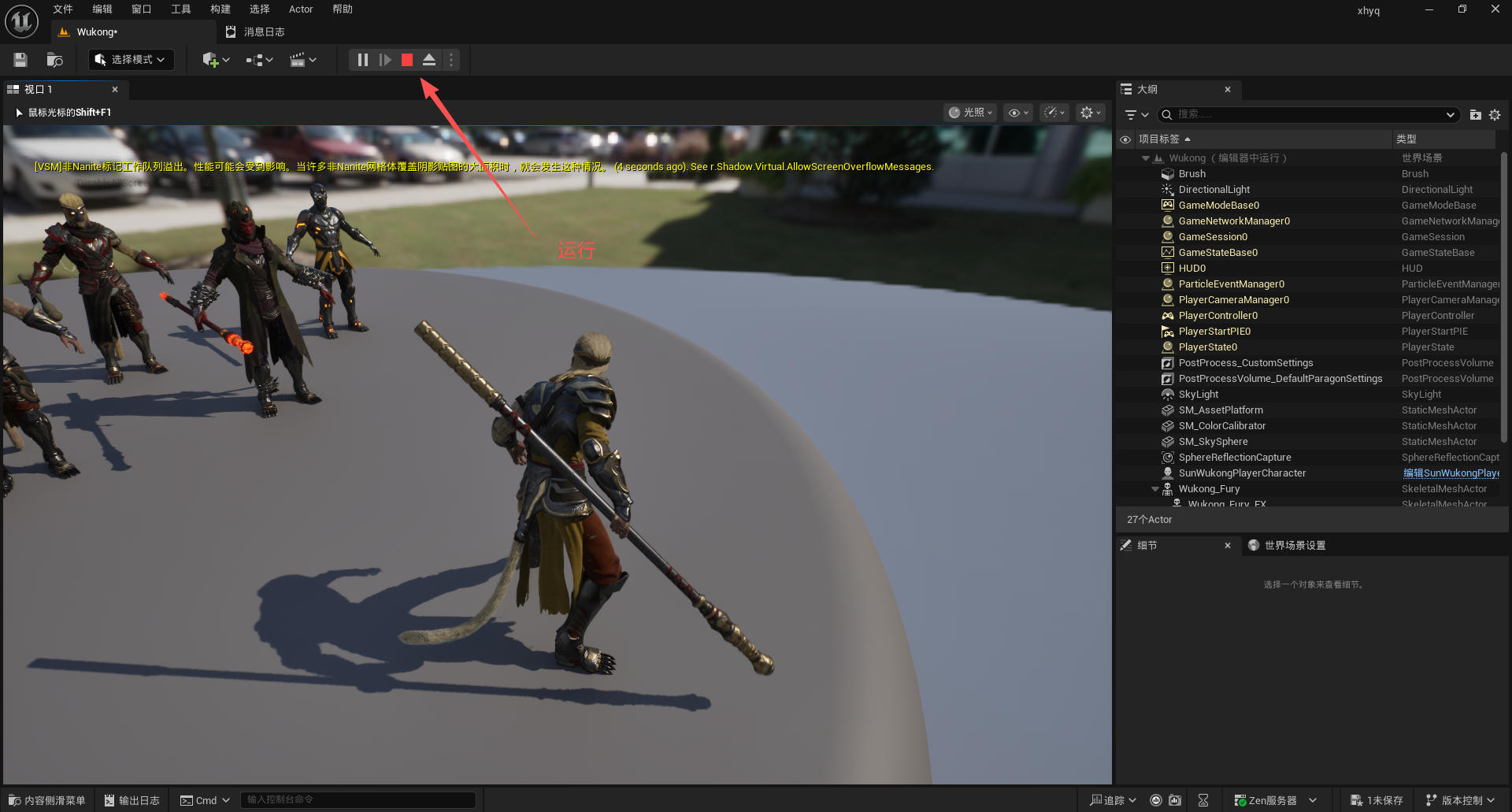Select the SkyLight actor row
The width and height of the screenshot is (1512, 812).
[1309, 395]
